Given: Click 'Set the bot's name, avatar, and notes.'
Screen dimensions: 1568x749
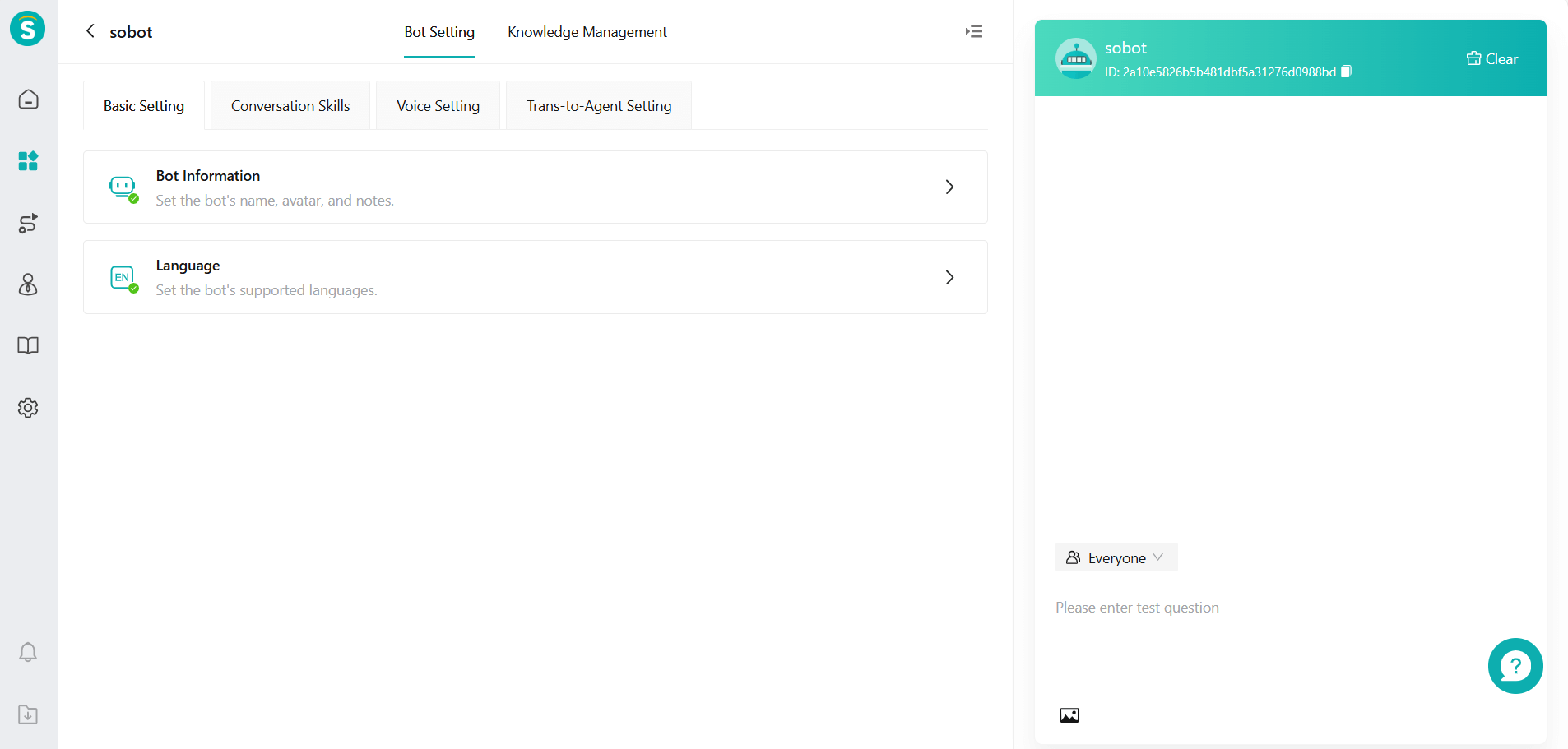Looking at the screenshot, I should click(275, 201).
